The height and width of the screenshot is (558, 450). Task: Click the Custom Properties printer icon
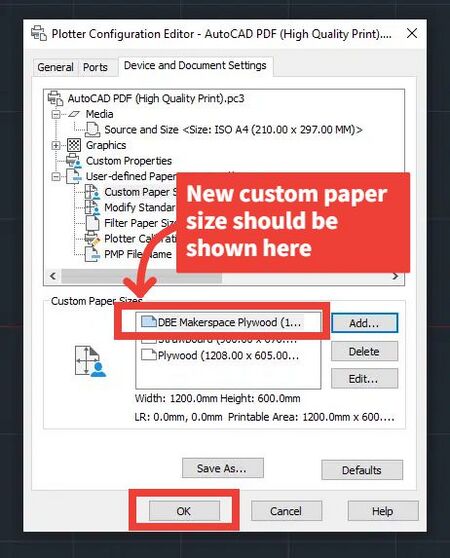pyautogui.click(x=74, y=160)
